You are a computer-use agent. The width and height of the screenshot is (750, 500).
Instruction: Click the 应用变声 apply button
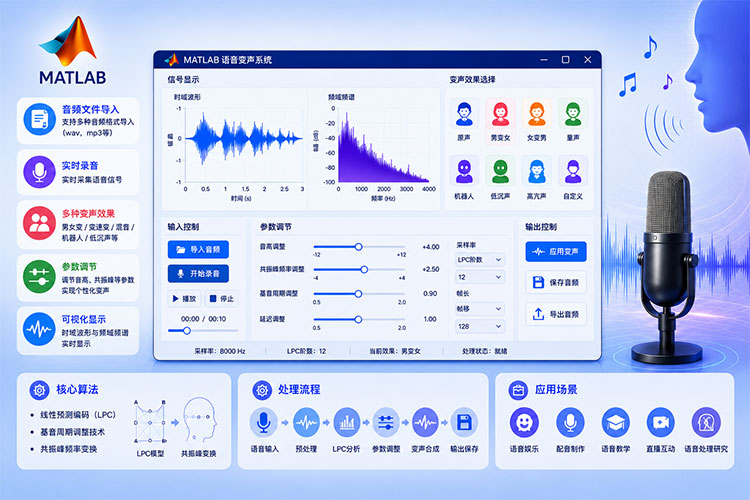[556, 252]
